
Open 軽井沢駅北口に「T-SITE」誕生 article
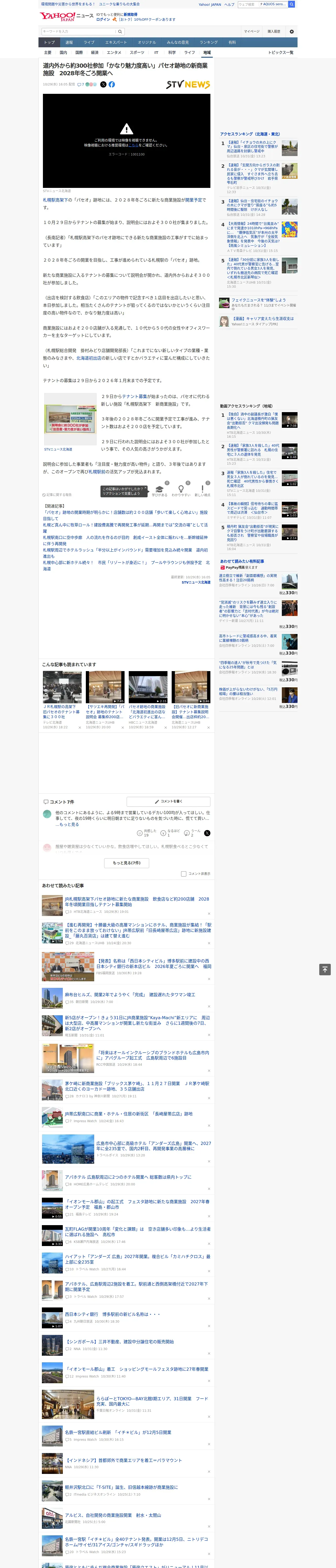(121, 1487)
